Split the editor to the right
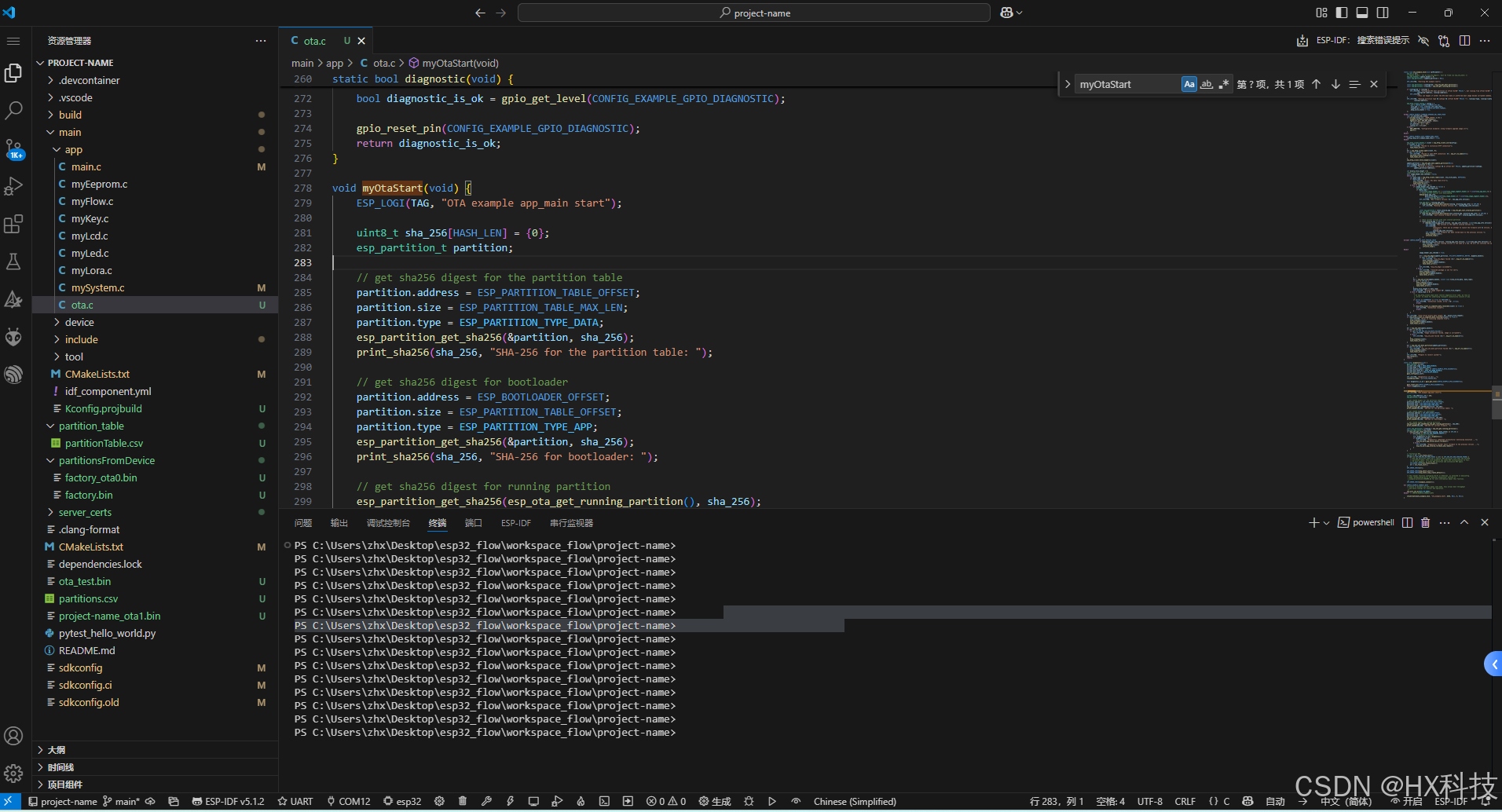1502x812 pixels. (1464, 41)
